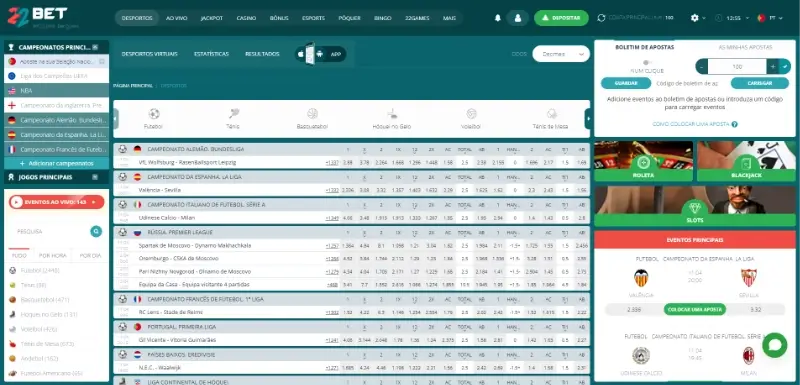The height and width of the screenshot is (385, 800).
Task: Click the Carregar button
Action: click(x=760, y=83)
